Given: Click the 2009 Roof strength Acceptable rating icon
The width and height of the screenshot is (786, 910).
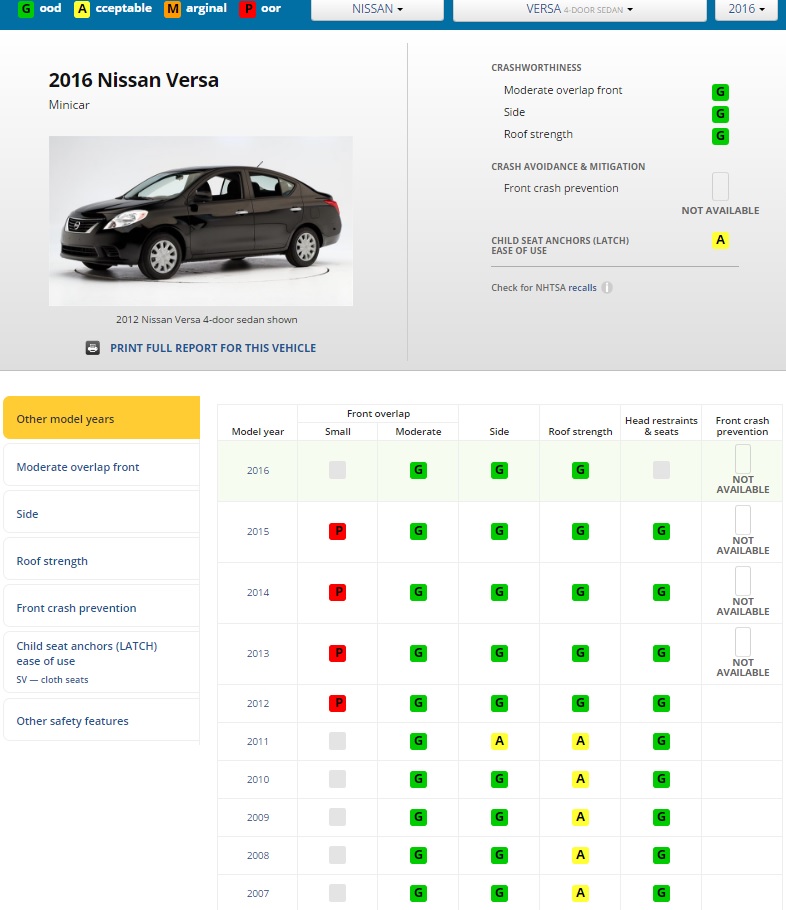Looking at the screenshot, I should [580, 817].
